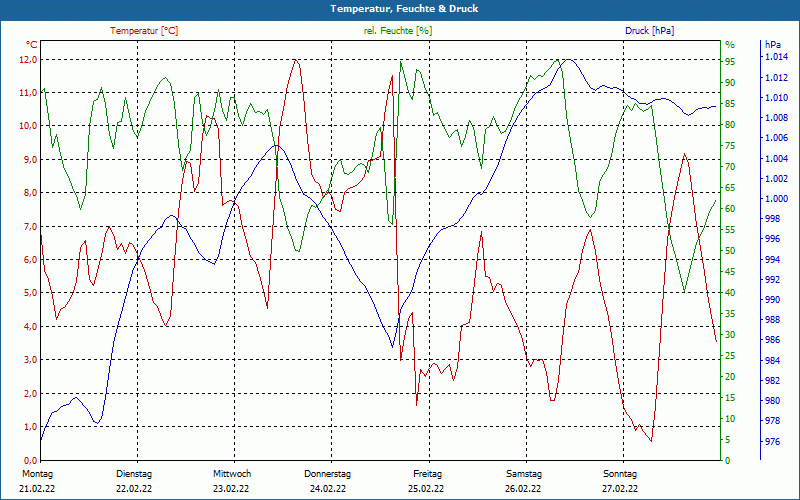
Task: Click the Mittwoch 23.02.22 date label
Action: click(x=232, y=481)
